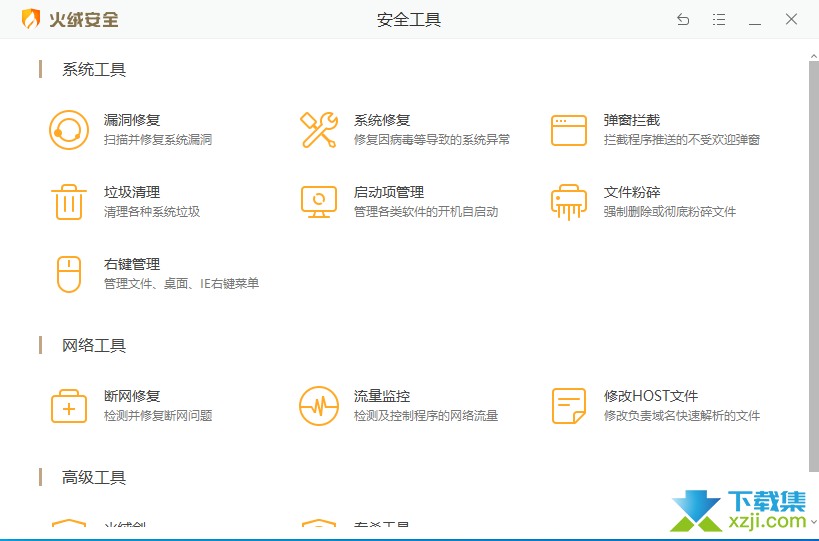Click the scrollbar up arrow
This screenshot has width=819, height=541.
814,56
